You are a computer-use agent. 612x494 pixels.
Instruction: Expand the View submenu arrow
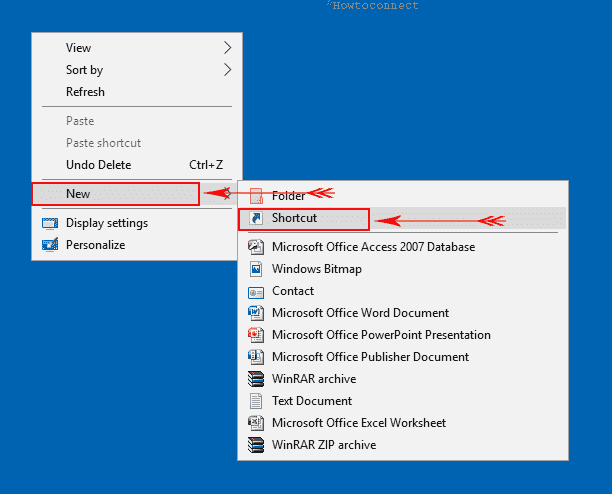click(228, 48)
